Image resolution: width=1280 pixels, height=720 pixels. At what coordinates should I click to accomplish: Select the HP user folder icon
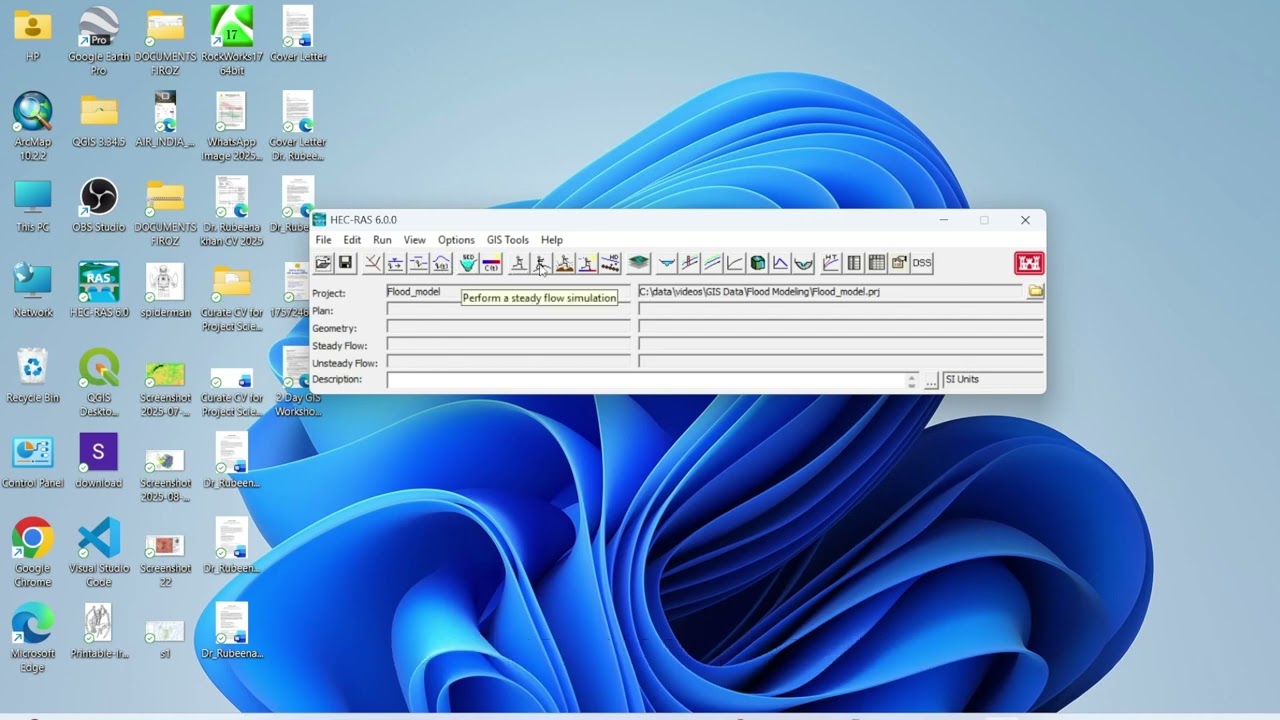33,35
